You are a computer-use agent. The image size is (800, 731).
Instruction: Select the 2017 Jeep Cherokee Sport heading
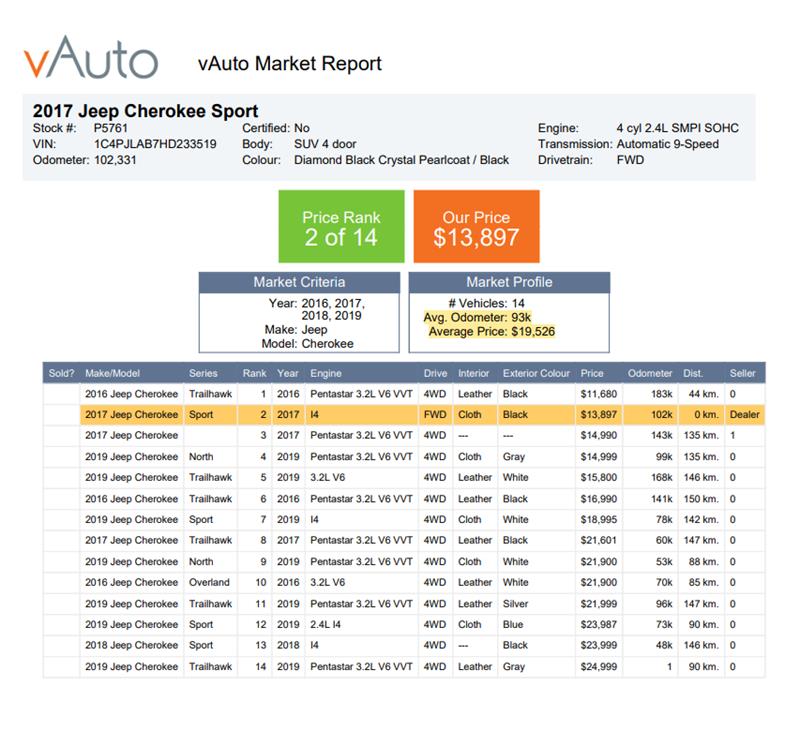(x=145, y=111)
